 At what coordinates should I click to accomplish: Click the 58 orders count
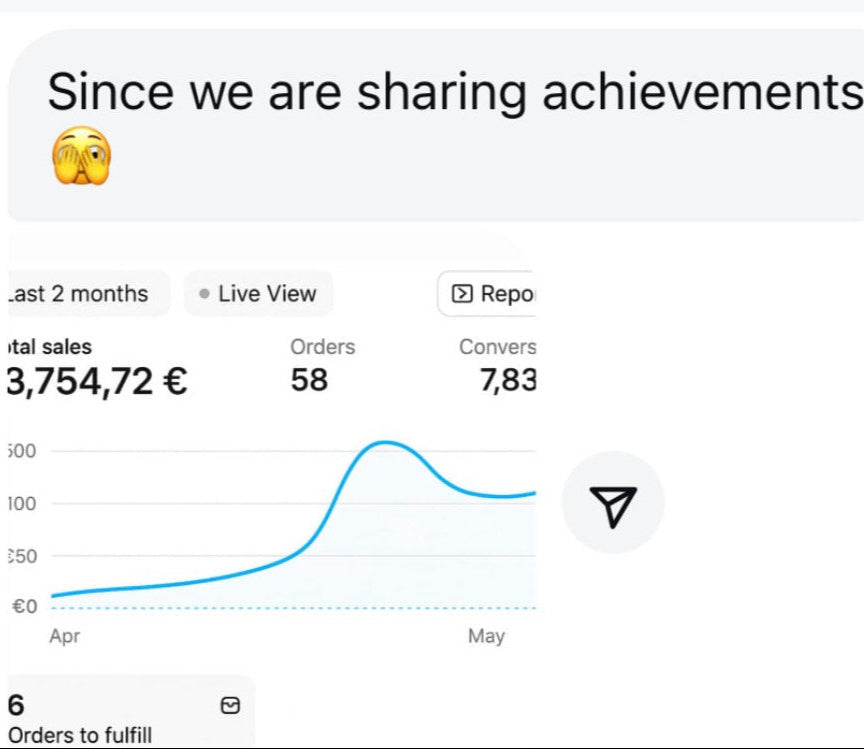pyautogui.click(x=309, y=380)
